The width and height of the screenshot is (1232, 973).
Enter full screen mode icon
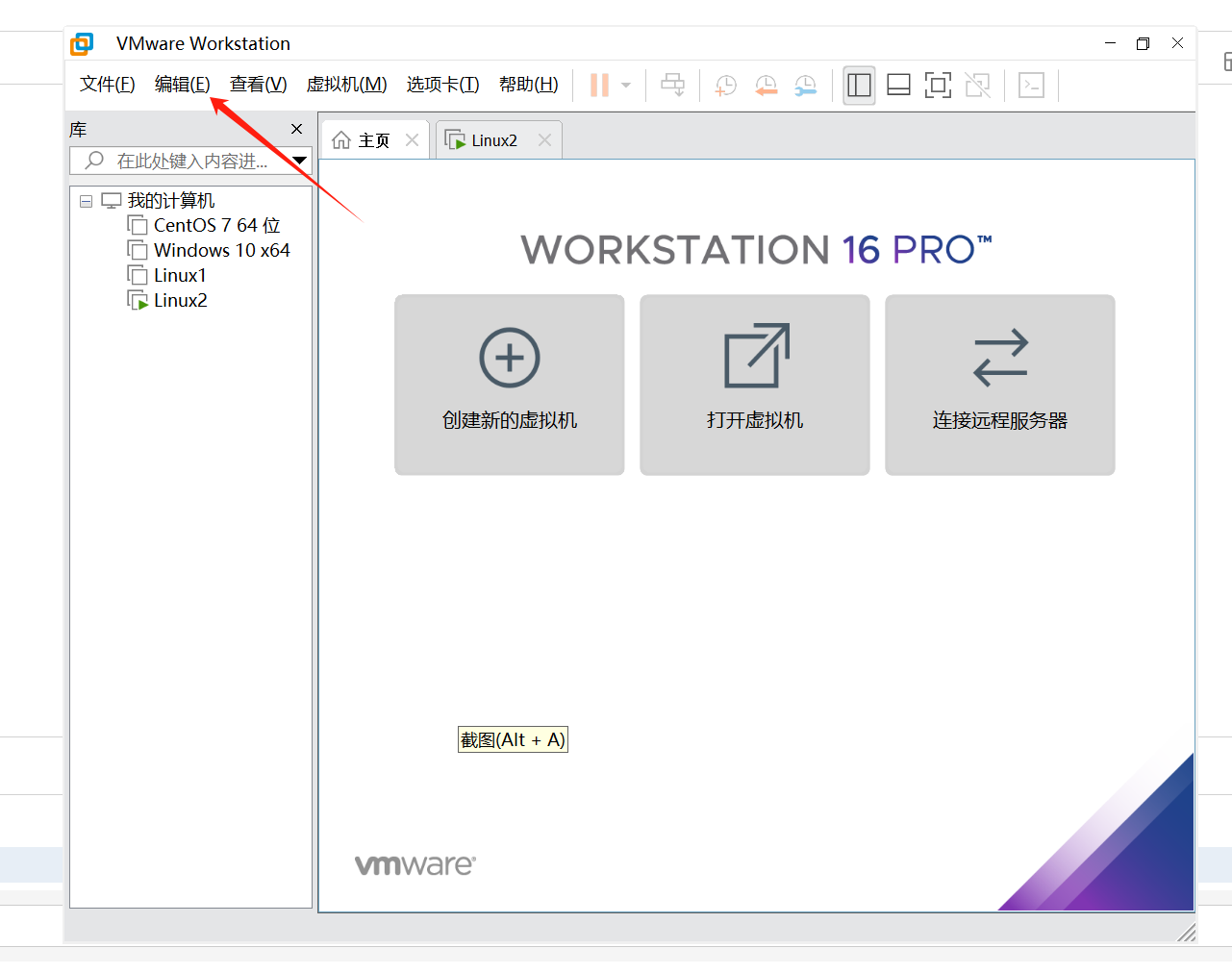[938, 86]
